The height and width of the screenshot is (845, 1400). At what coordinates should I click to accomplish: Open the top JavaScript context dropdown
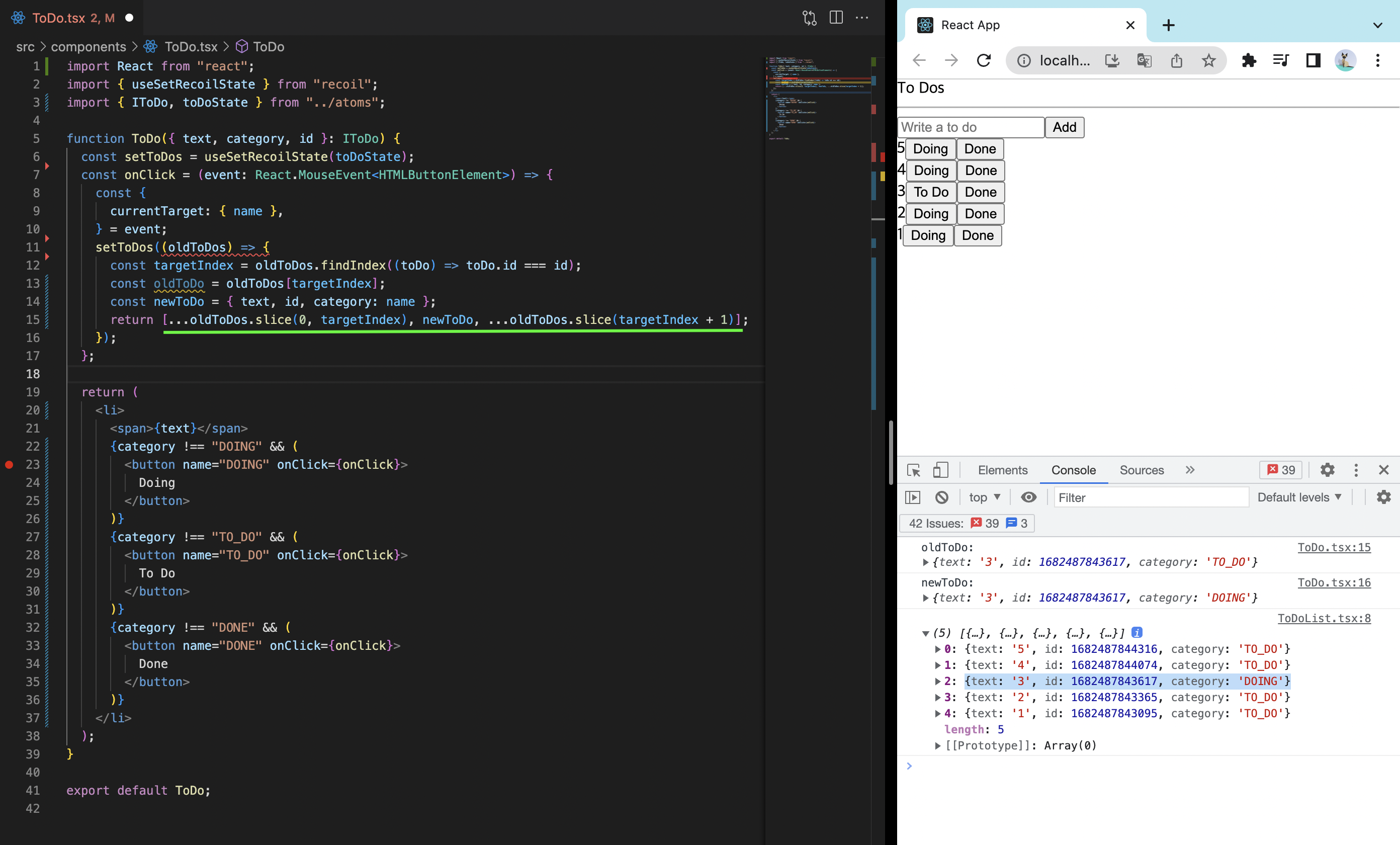[x=984, y=497]
